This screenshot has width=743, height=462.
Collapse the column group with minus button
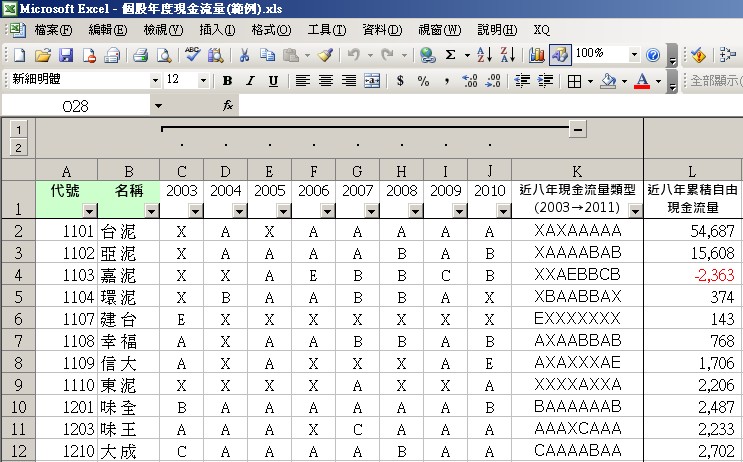[x=578, y=128]
